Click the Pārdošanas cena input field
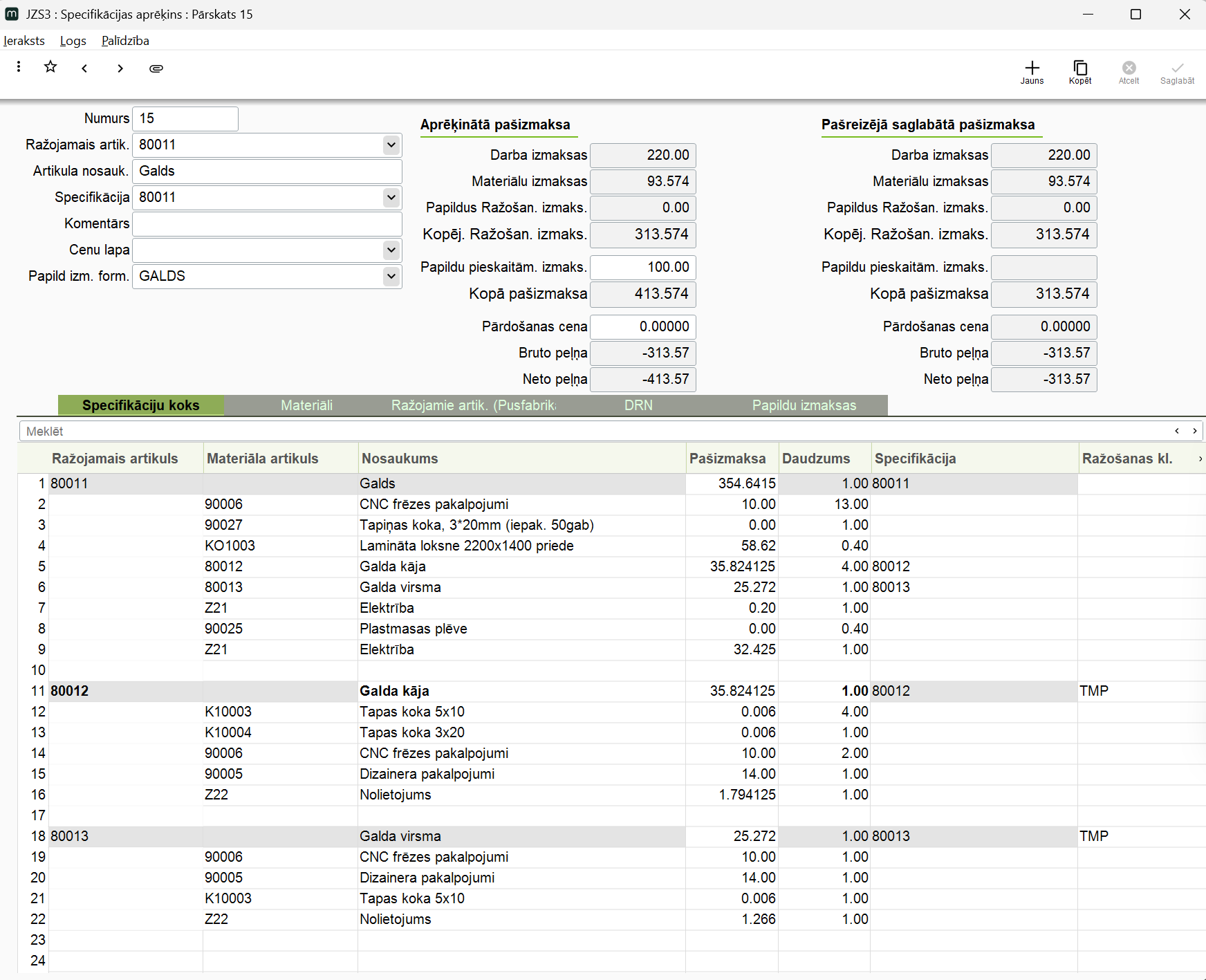 coord(643,326)
